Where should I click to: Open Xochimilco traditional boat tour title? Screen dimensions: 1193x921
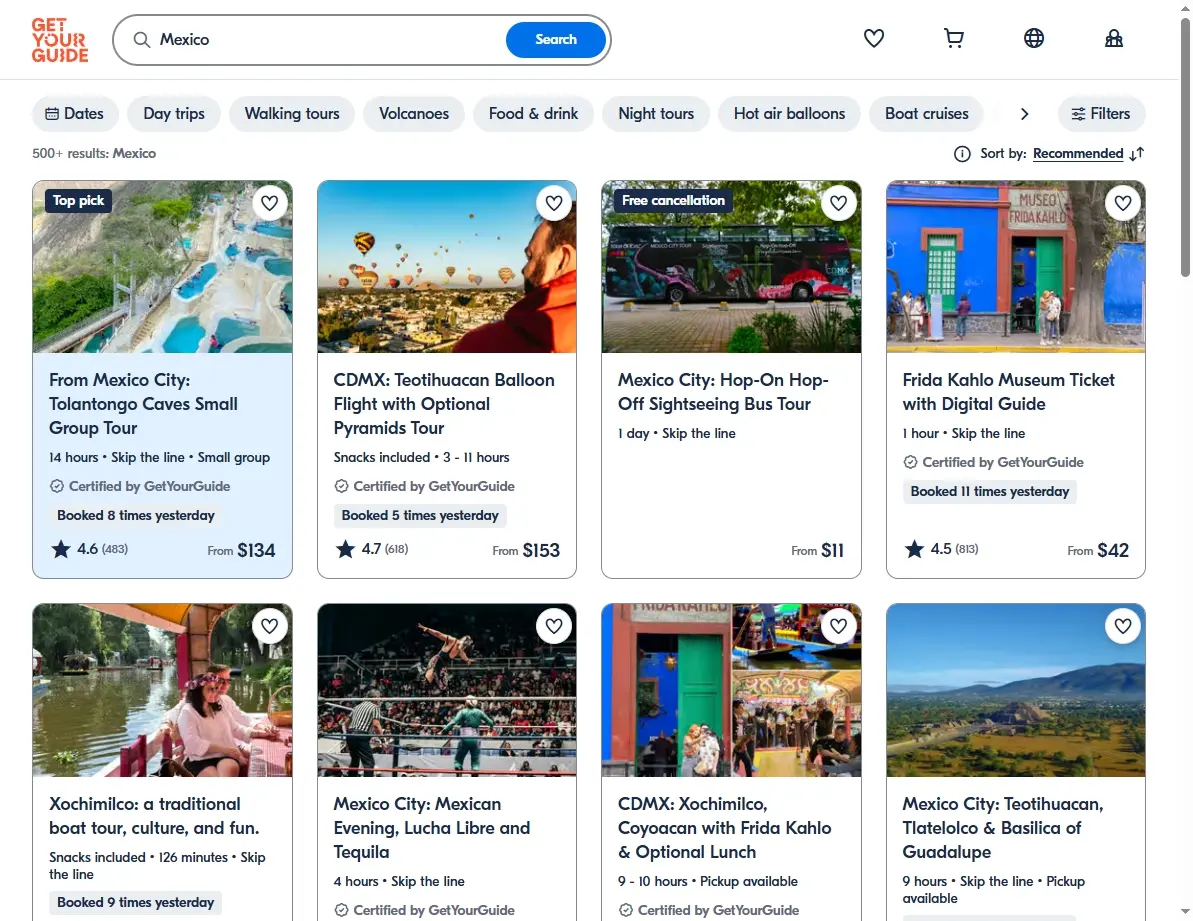pyautogui.click(x=154, y=816)
